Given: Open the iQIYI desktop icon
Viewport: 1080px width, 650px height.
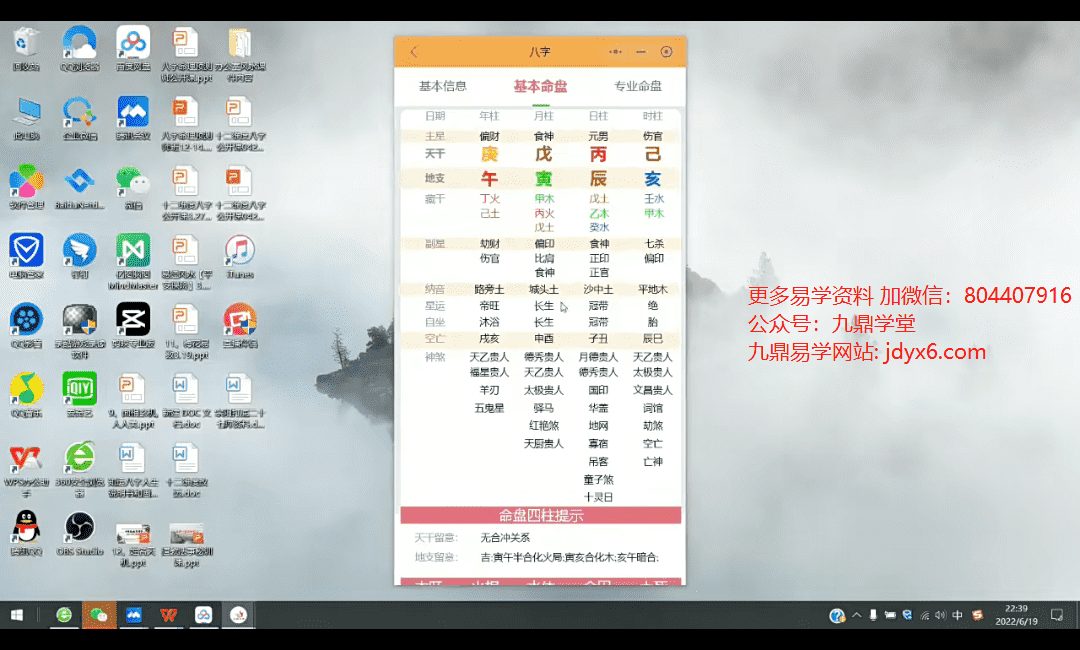Looking at the screenshot, I should (79, 389).
